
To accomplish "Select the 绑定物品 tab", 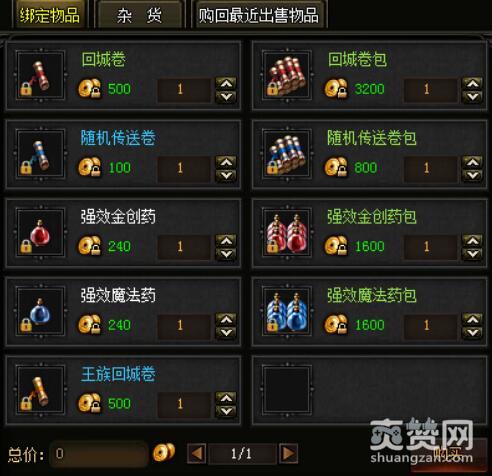I will click(x=49, y=15).
